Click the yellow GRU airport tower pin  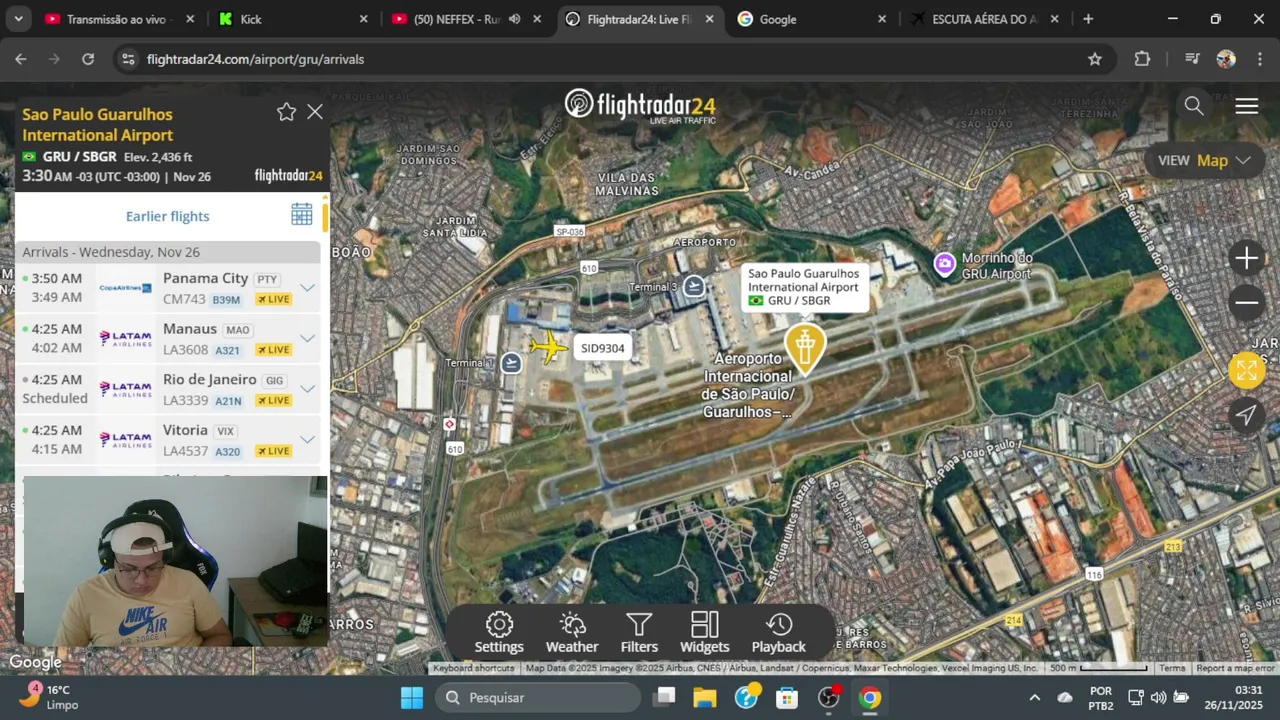coord(805,348)
